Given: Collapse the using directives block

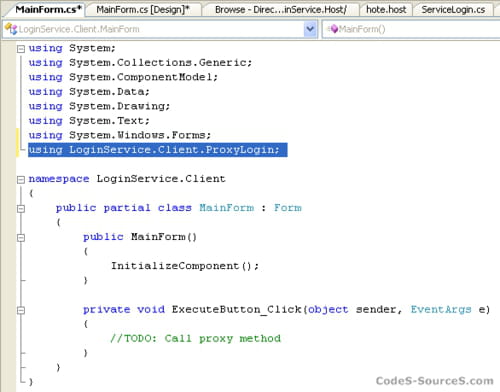Looking at the screenshot, I should click(21, 49).
